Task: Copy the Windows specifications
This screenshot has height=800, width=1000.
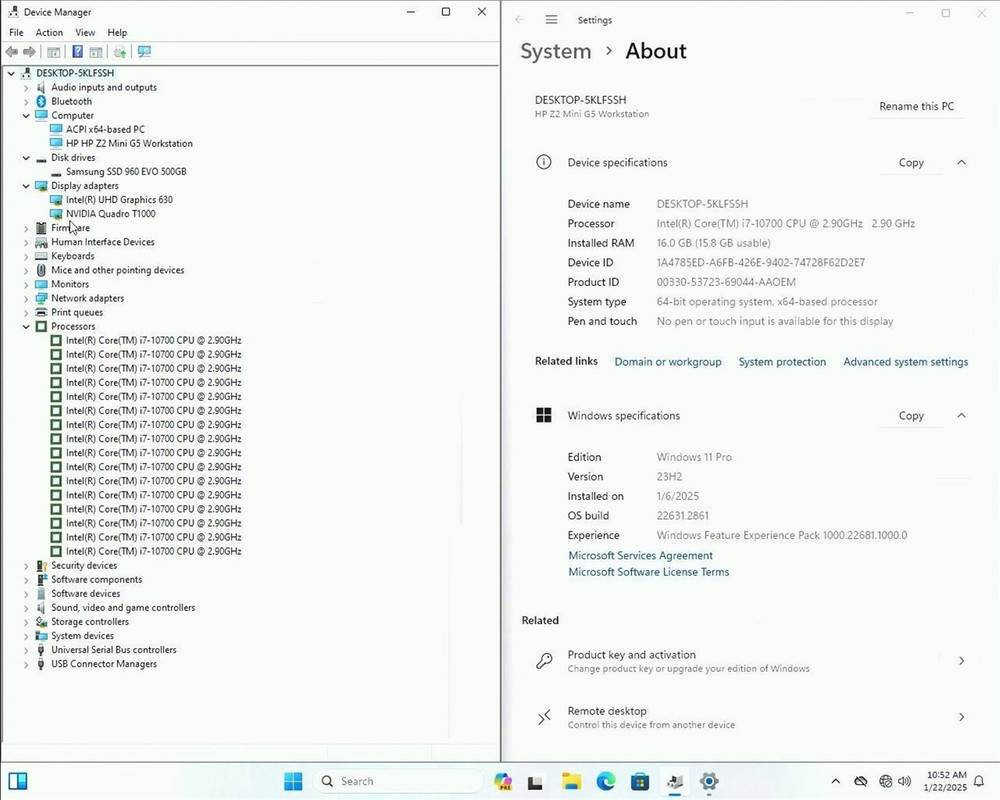Action: (911, 415)
